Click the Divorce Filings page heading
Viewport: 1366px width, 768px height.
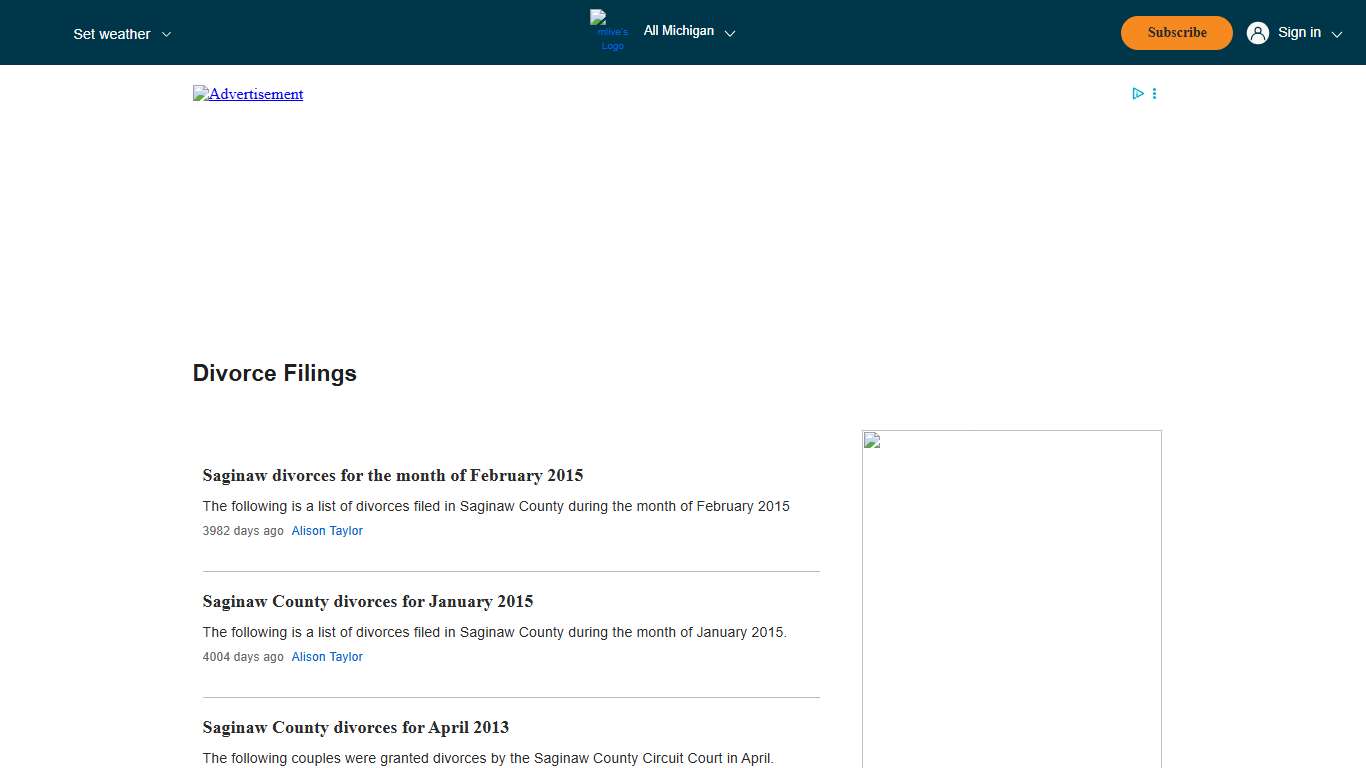point(274,373)
